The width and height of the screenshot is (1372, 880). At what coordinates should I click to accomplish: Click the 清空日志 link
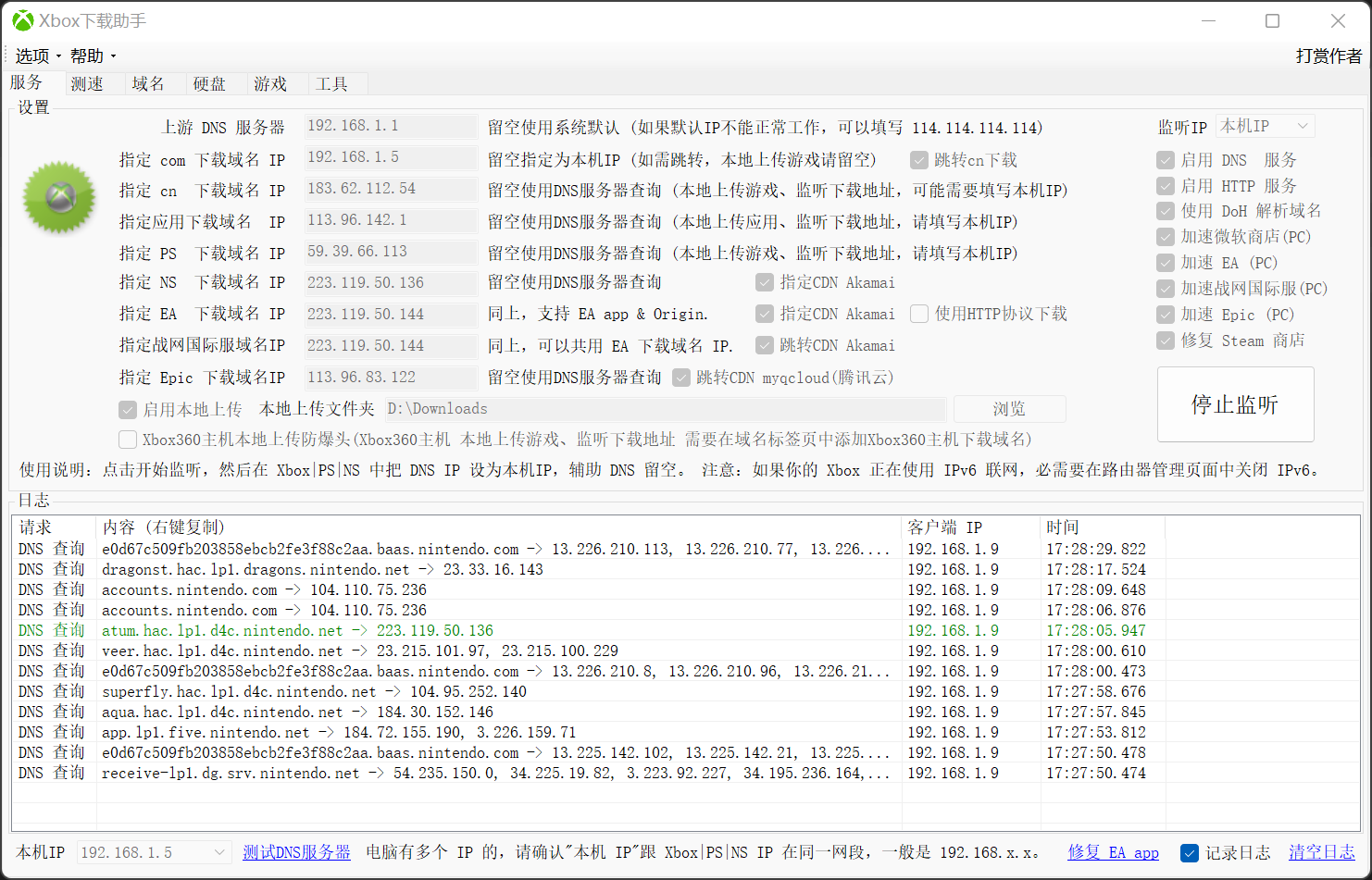[x=1321, y=852]
